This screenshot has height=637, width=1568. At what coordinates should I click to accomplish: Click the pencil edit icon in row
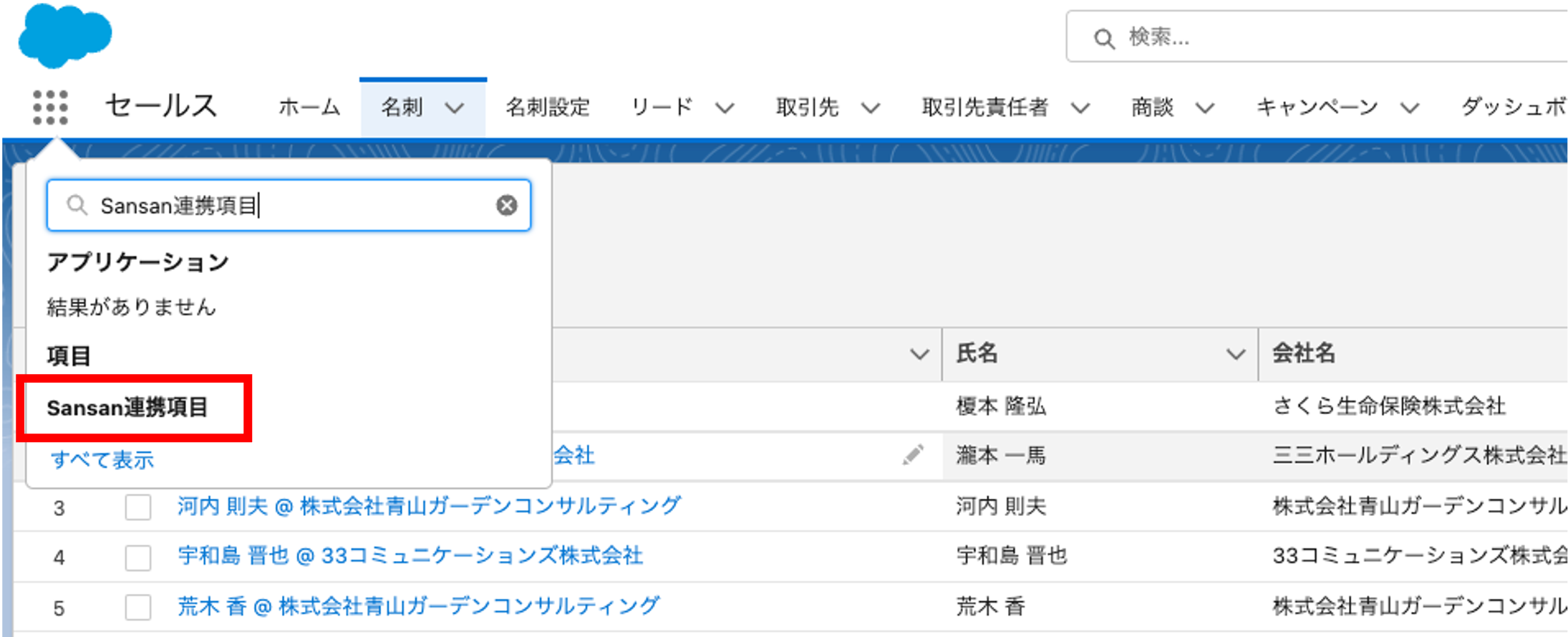click(913, 455)
